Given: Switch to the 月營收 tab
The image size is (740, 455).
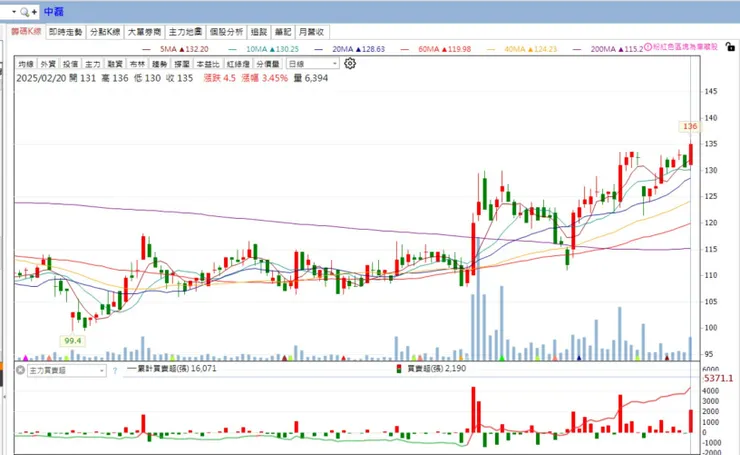Looking at the screenshot, I should click(311, 32).
